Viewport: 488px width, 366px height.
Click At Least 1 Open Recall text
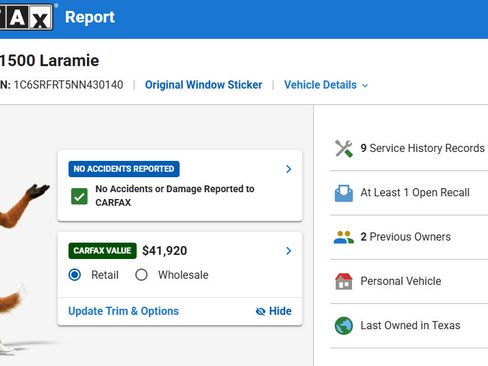[x=415, y=193]
